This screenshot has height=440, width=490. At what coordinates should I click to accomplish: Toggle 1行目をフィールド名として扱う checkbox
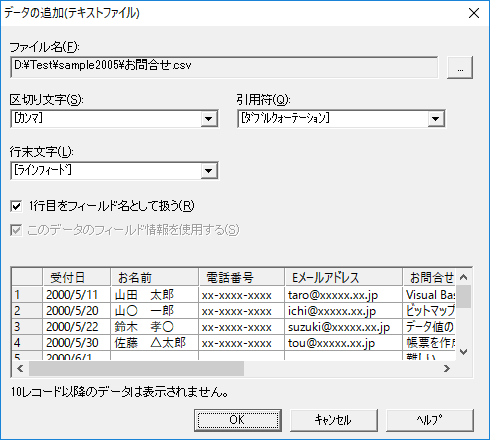coord(16,206)
